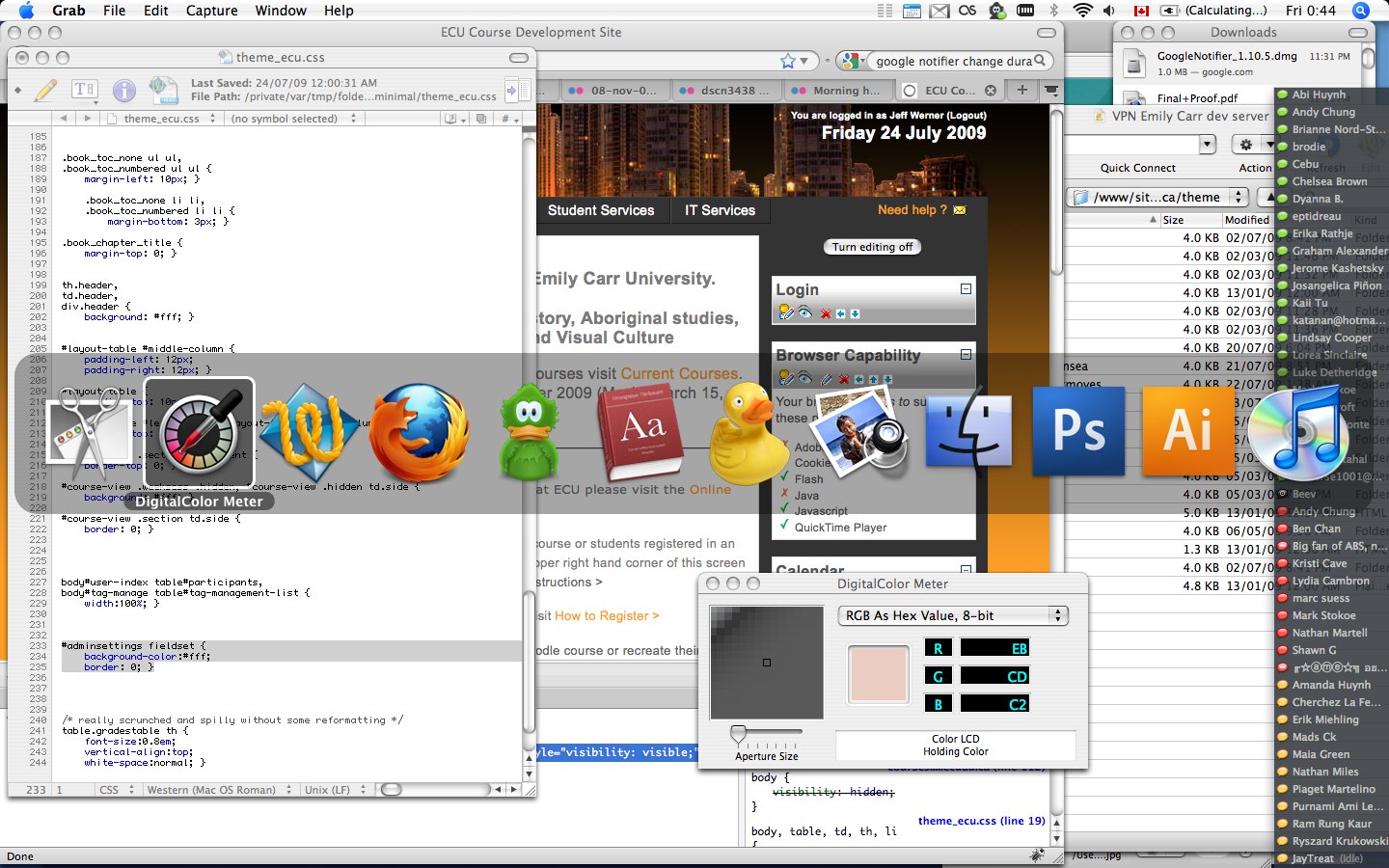Image resolution: width=1389 pixels, height=868 pixels.
Task: Move Login block left arrow
Action: 840,313
